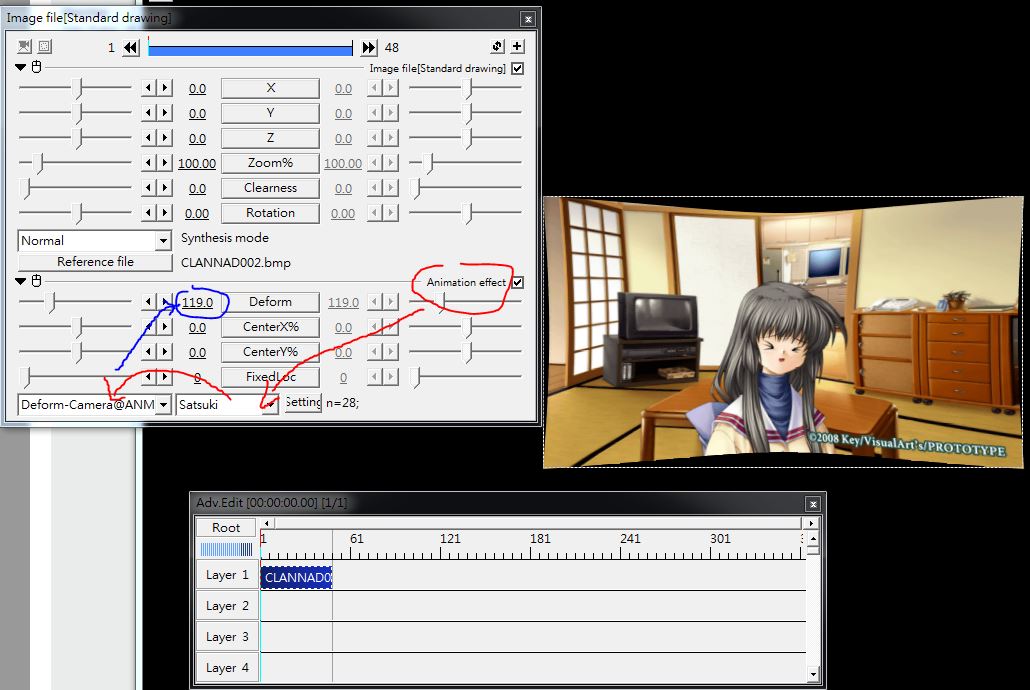Click the Clearness parameter button
Viewport: 1030px width, 690px height.
pos(271,188)
